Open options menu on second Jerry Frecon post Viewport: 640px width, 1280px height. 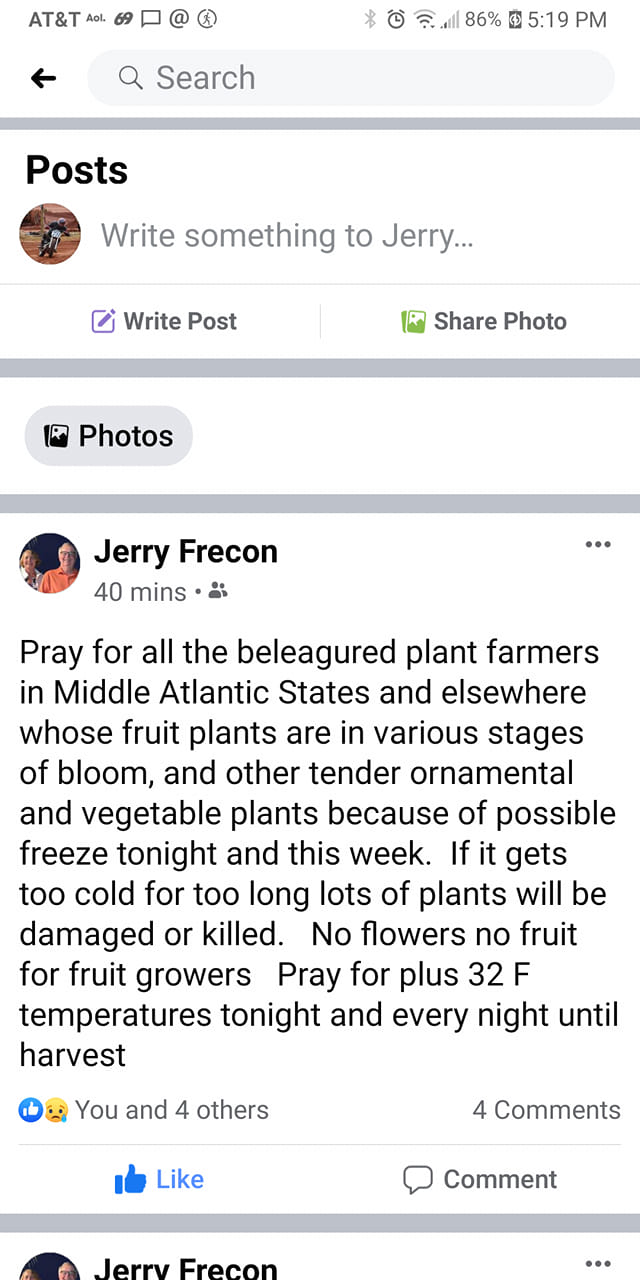pyautogui.click(x=597, y=1263)
